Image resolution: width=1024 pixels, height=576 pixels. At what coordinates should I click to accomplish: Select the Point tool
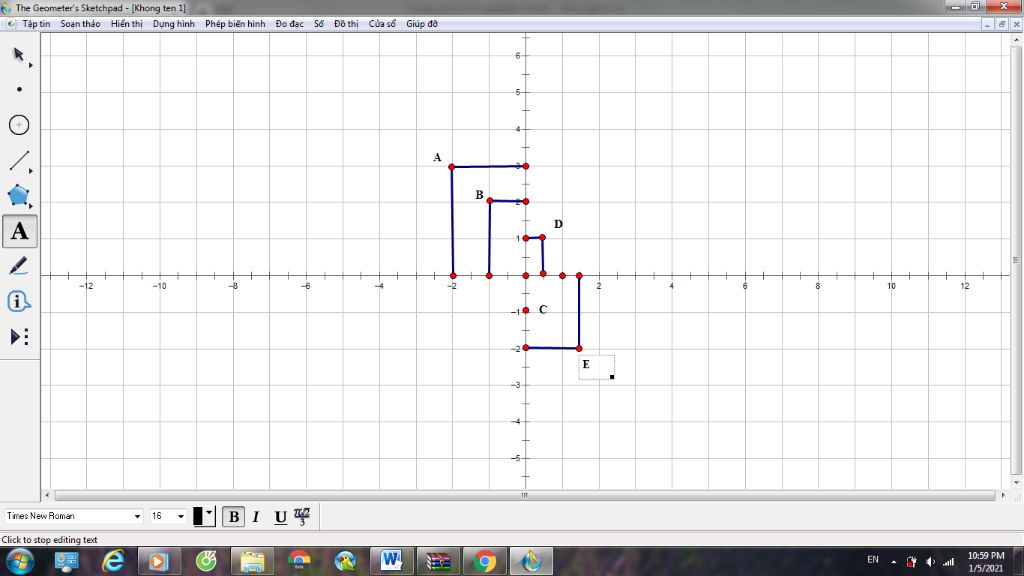19,89
